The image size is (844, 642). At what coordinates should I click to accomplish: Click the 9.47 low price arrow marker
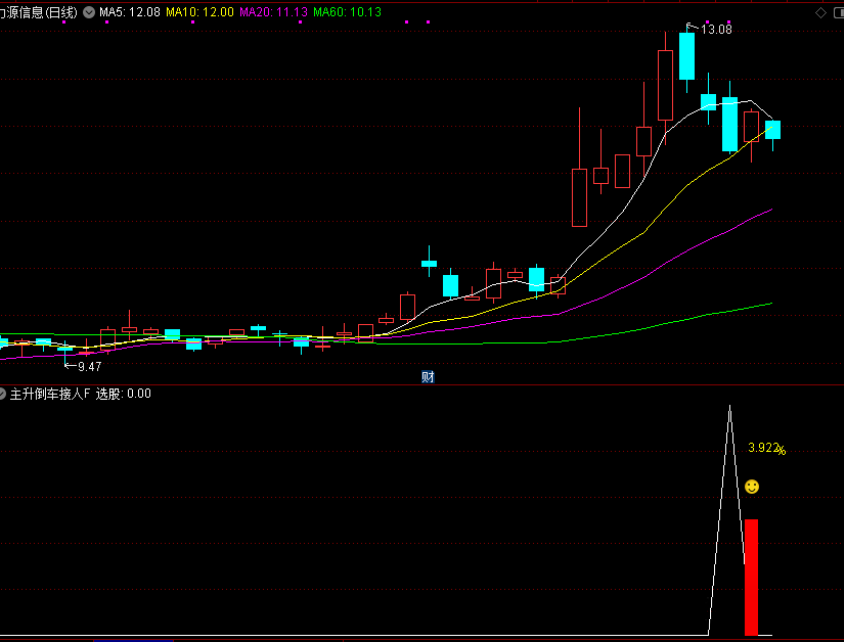(88, 366)
